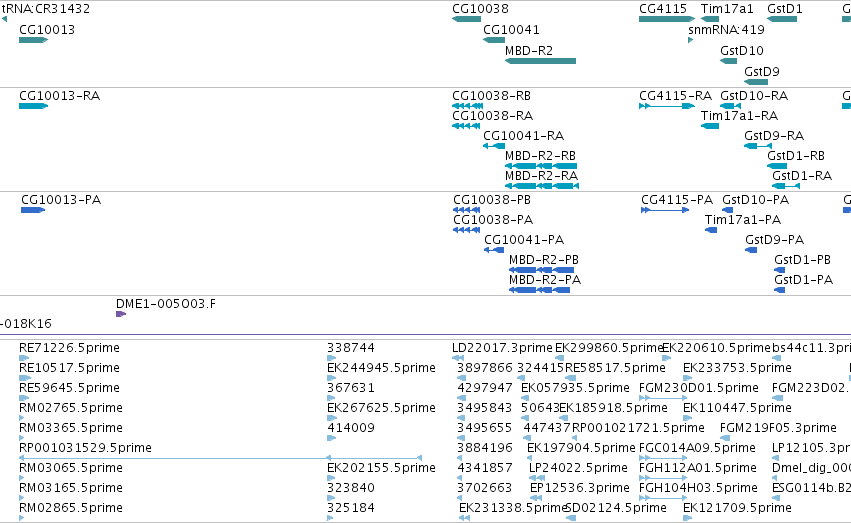Select the MBD-R2-RA transcript label
Viewport: 851px width, 523px height.
click(x=542, y=176)
